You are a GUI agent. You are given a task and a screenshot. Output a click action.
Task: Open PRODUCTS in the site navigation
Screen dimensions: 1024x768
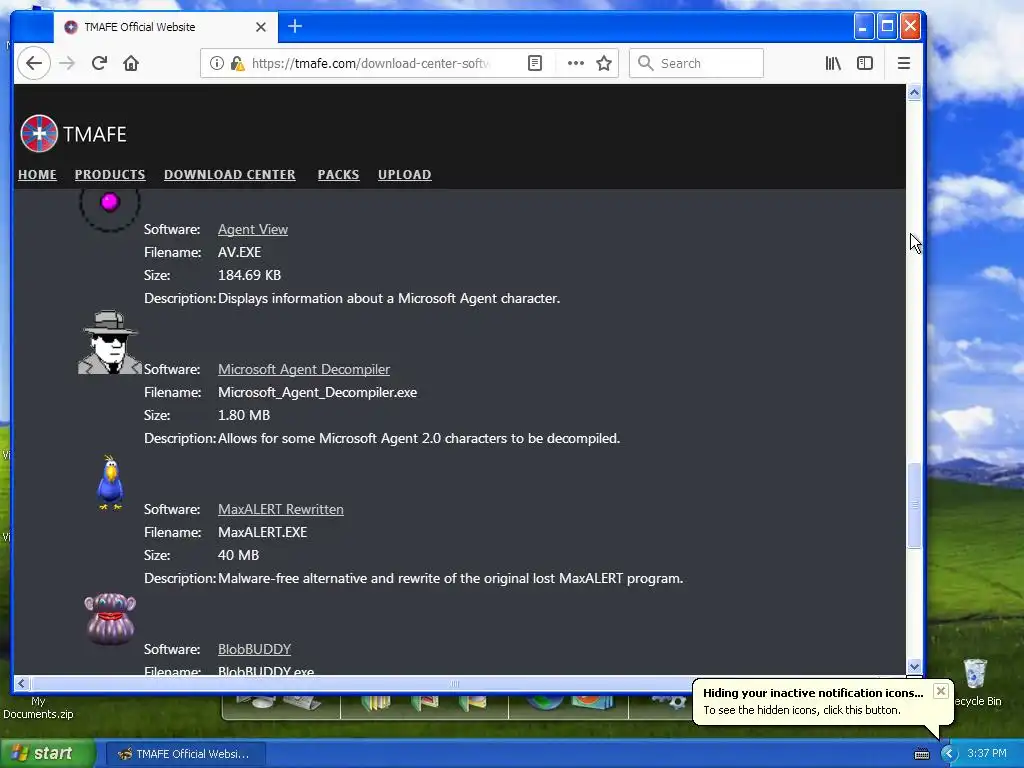(110, 174)
